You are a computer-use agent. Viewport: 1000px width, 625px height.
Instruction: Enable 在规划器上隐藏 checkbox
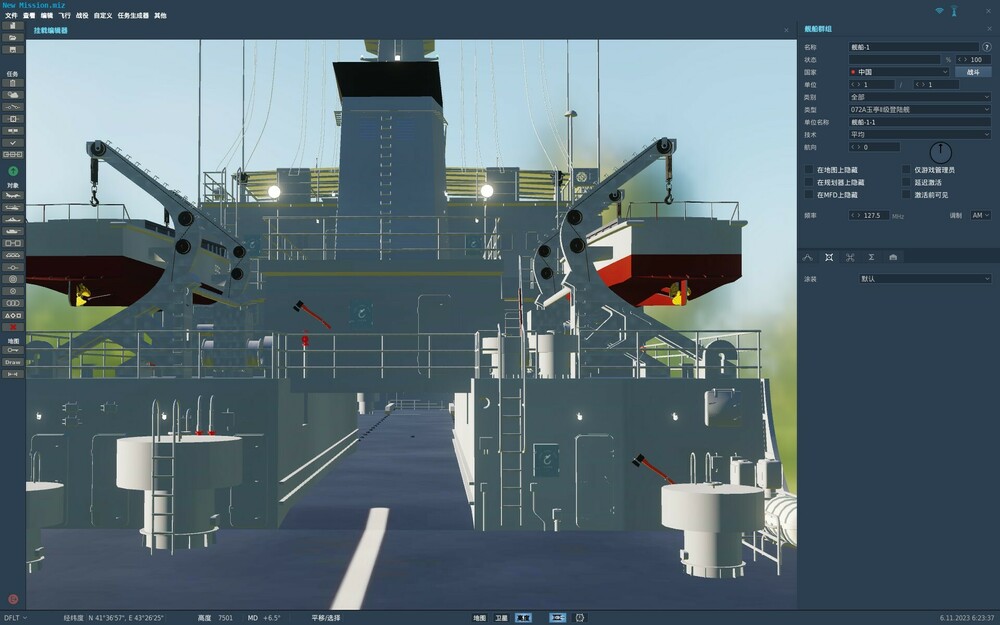click(x=809, y=182)
